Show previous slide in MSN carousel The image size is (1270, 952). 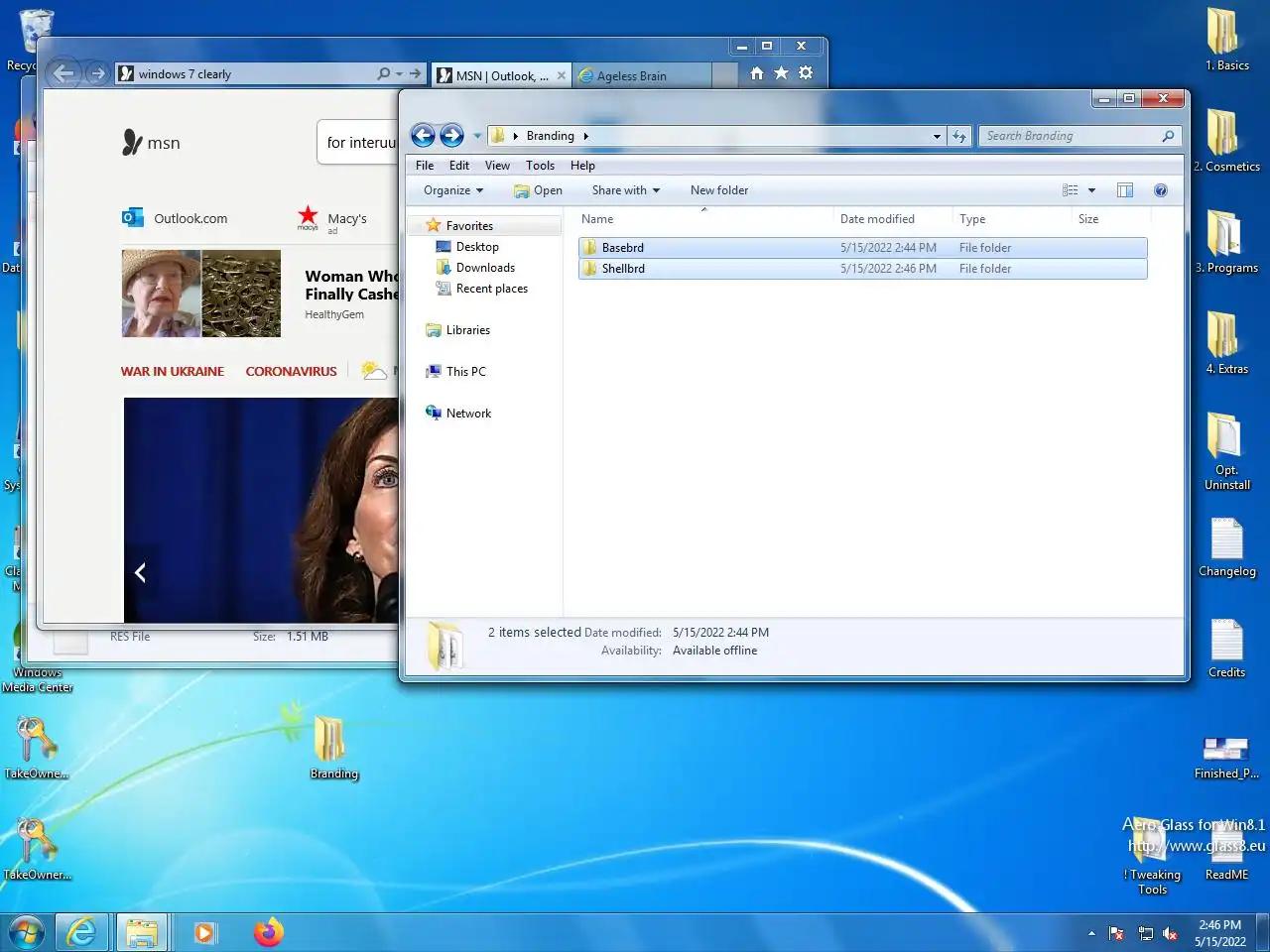140,572
